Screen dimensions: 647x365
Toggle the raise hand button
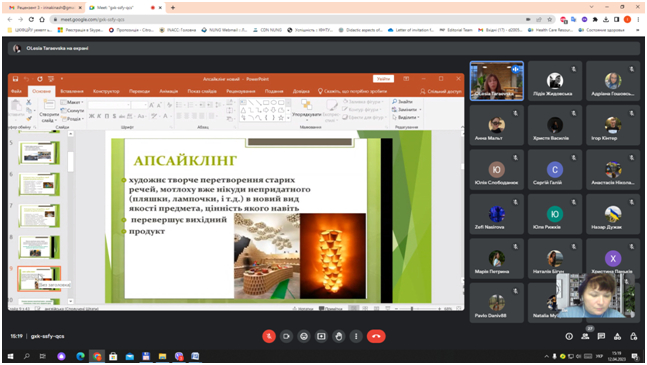click(x=339, y=336)
